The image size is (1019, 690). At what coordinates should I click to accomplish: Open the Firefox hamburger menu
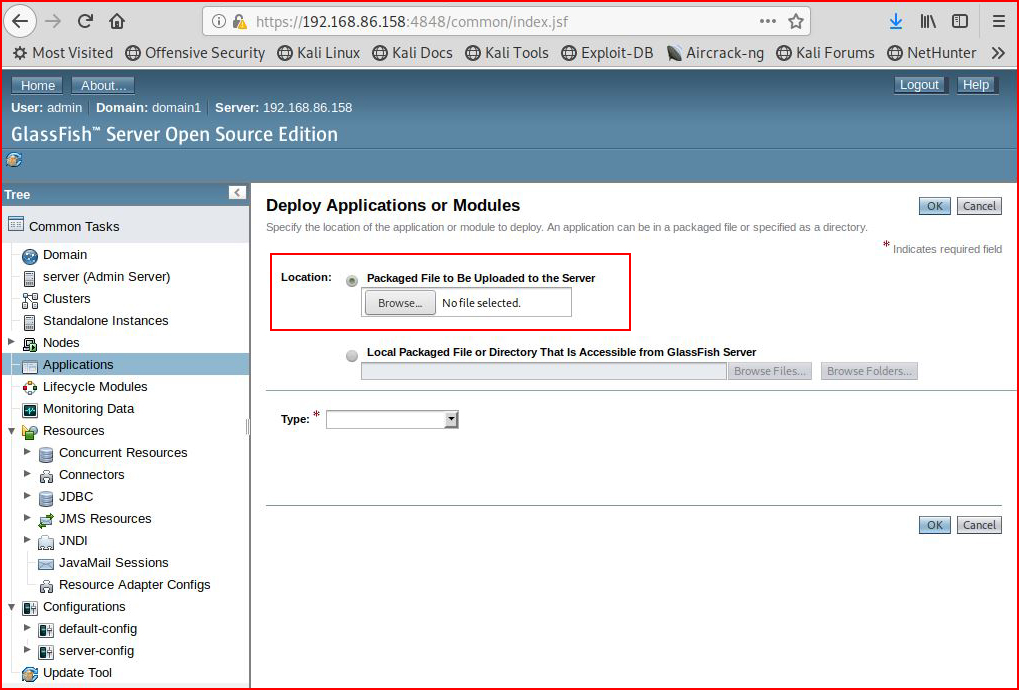[x=999, y=21]
